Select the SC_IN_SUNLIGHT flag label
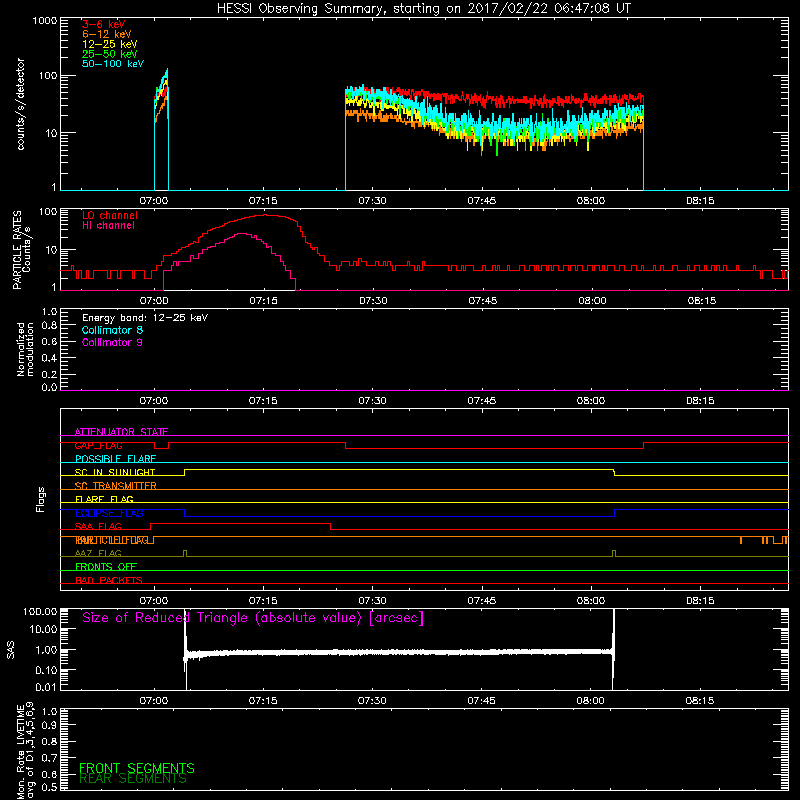The image size is (800, 800). (x=115, y=472)
